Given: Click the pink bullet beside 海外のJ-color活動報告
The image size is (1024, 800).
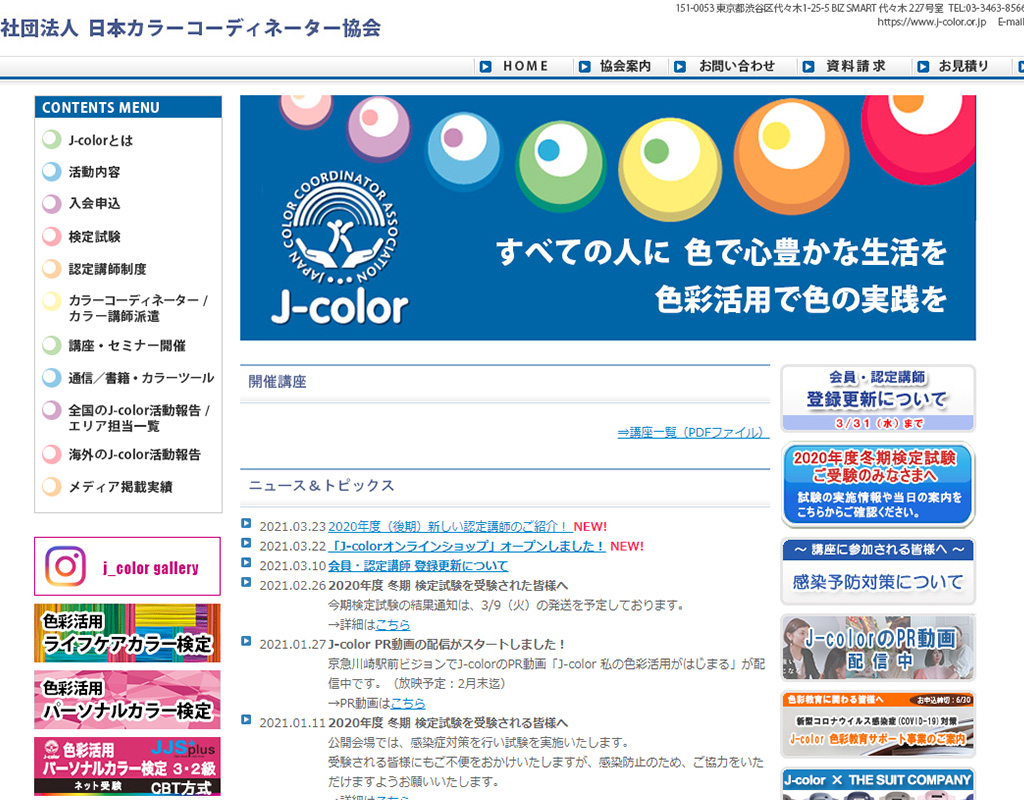Looking at the screenshot, I should [52, 455].
